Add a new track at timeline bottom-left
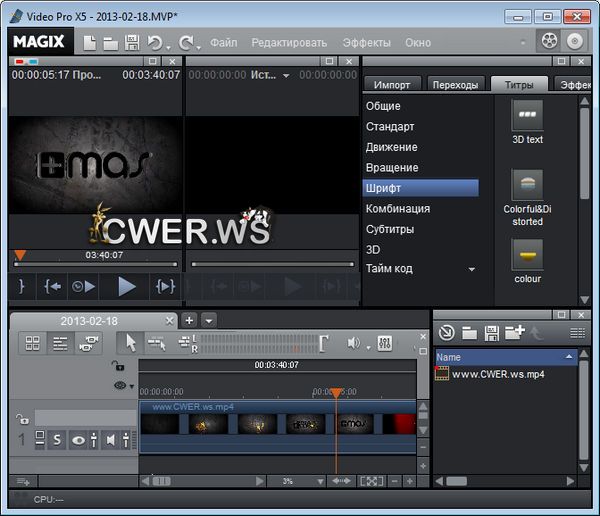This screenshot has height=516, width=600. click(23, 482)
